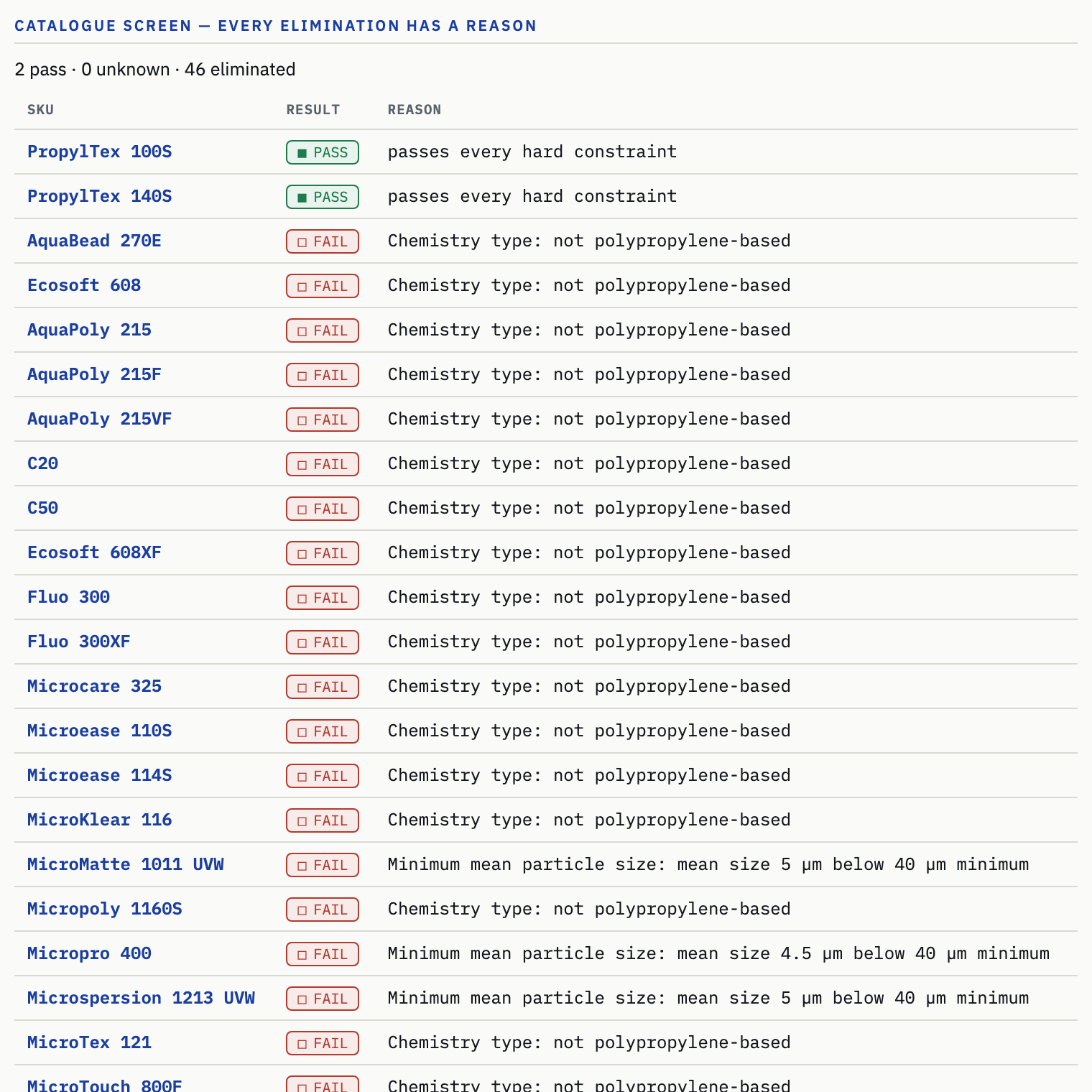1092x1092 pixels.
Task: Click the particle size reason for MicroMatte 1011 UVW
Action: click(x=708, y=864)
